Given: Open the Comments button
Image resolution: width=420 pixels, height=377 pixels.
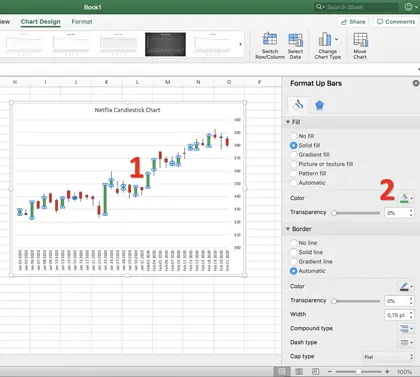Looking at the screenshot, I should pos(396,22).
